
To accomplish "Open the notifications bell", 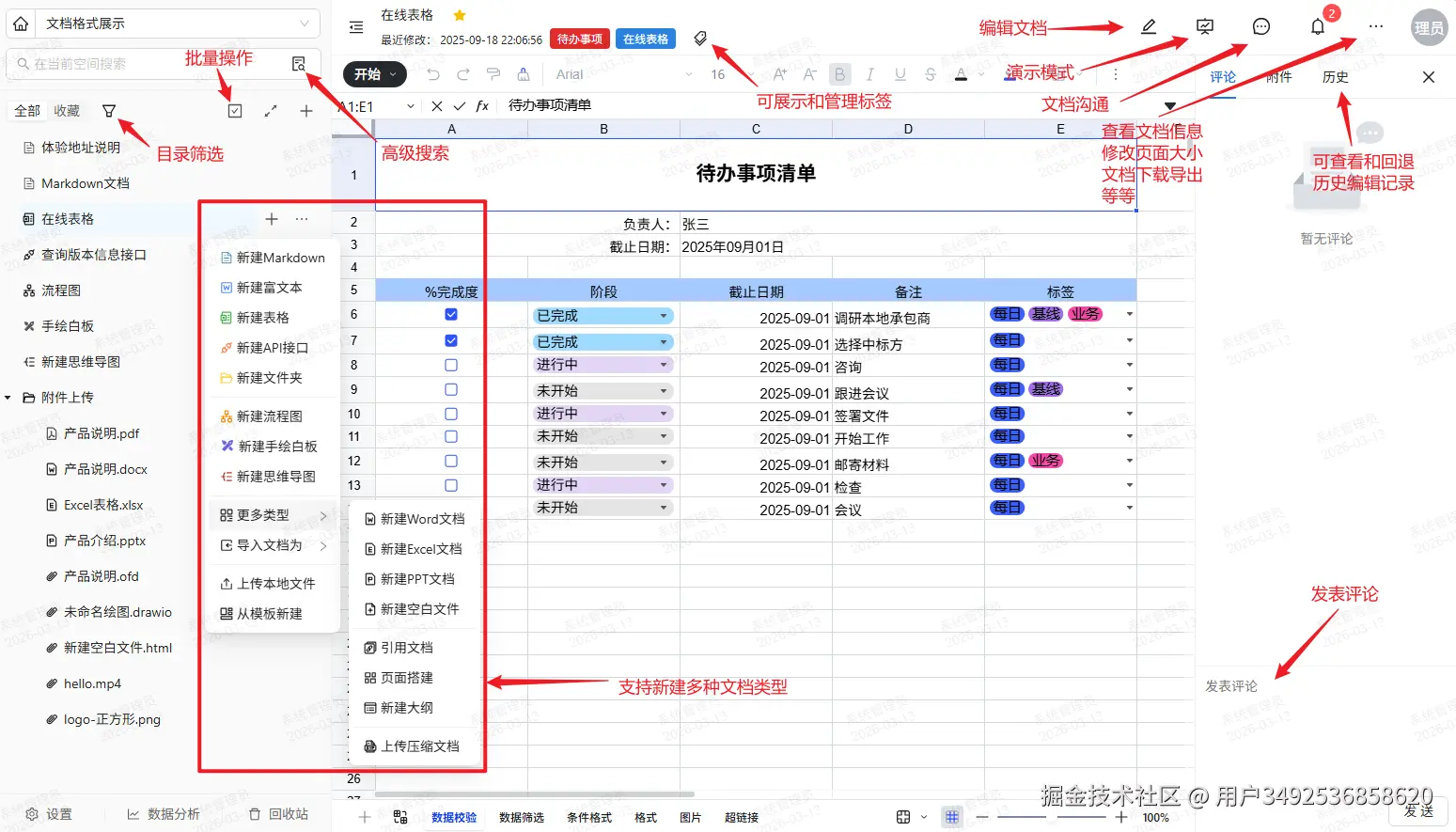I will (1318, 27).
